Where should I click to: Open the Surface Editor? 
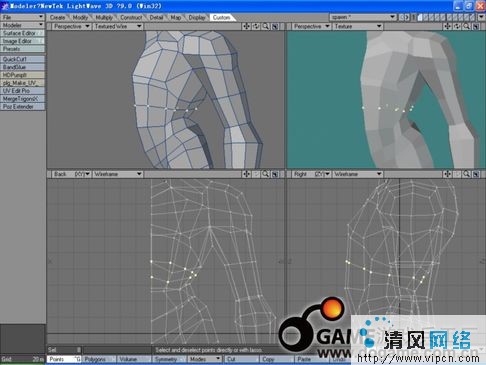(x=22, y=33)
